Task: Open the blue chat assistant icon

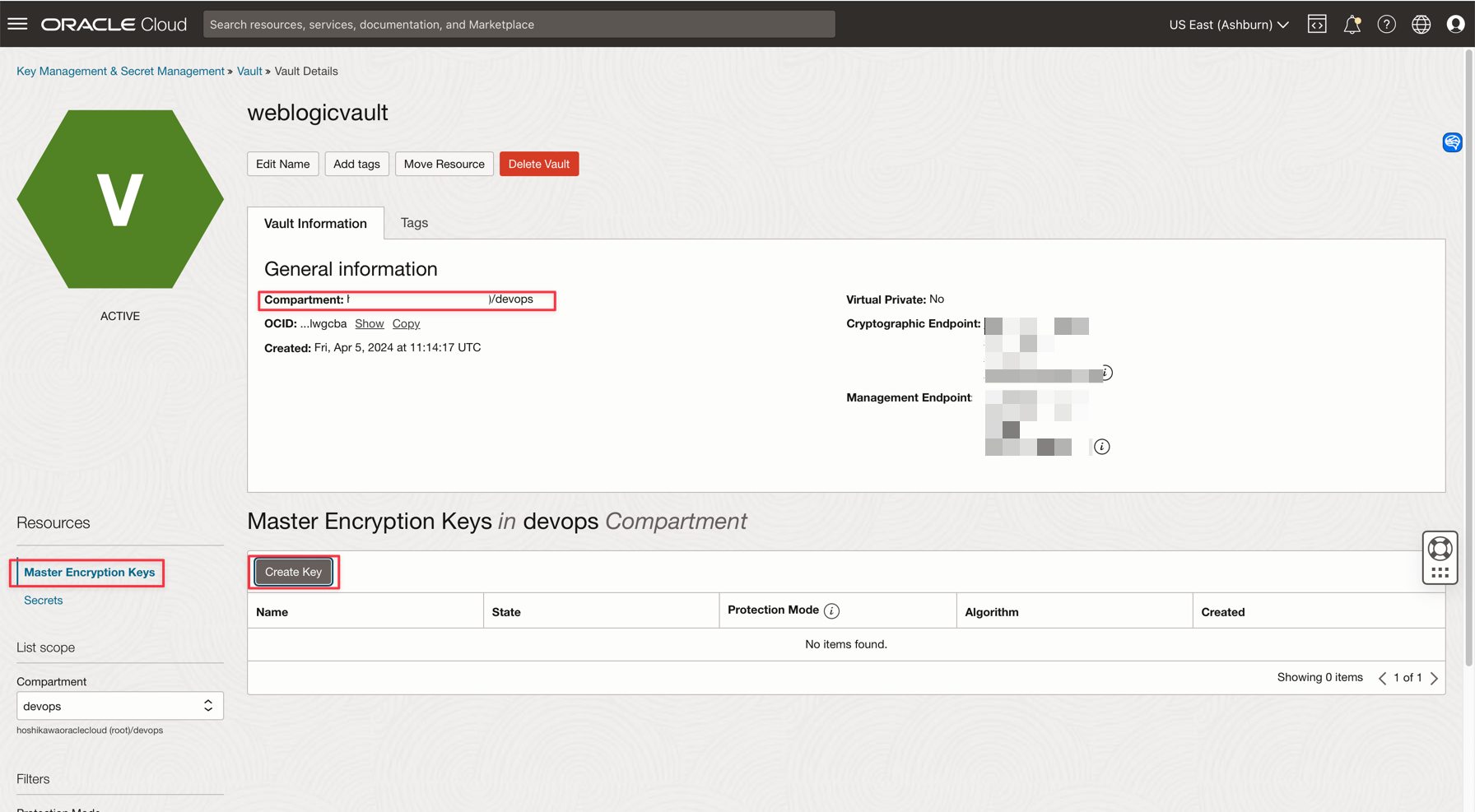Action: (1452, 142)
